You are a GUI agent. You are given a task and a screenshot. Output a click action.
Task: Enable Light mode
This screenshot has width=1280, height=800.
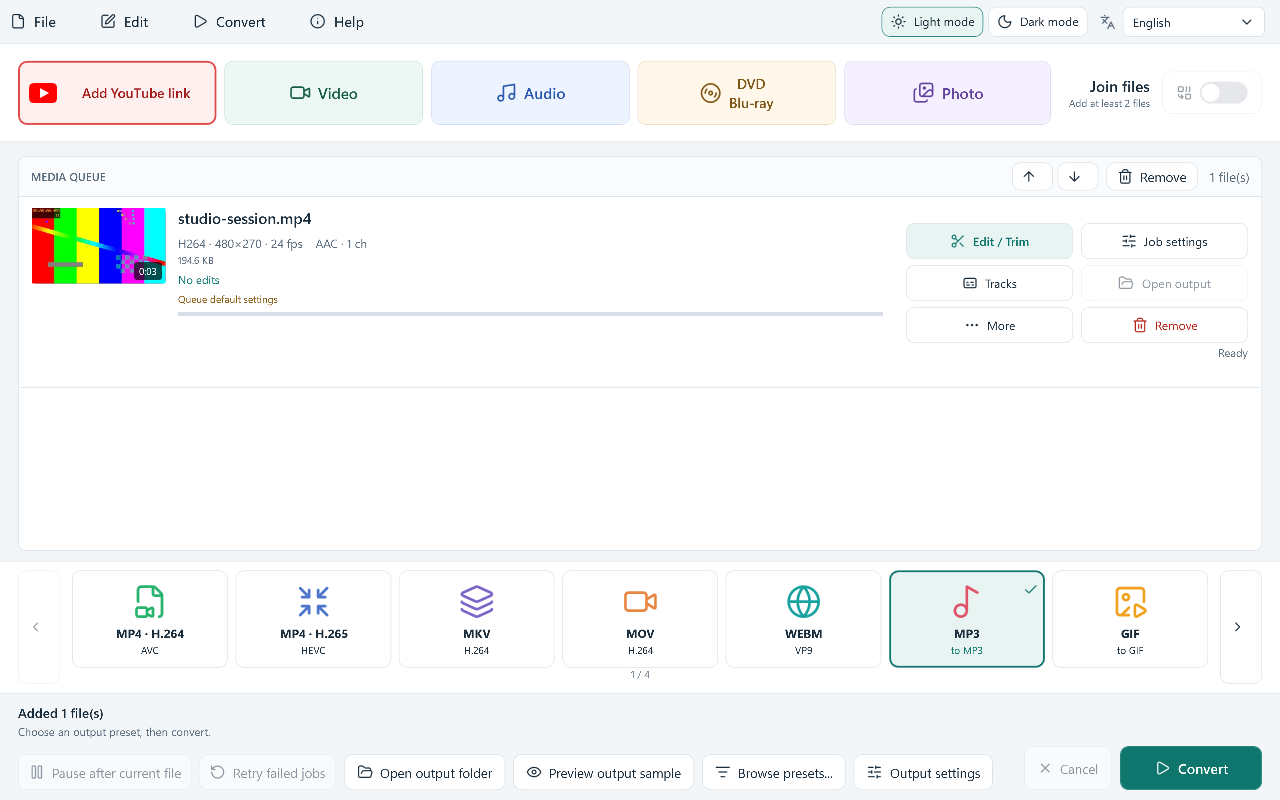(x=932, y=22)
